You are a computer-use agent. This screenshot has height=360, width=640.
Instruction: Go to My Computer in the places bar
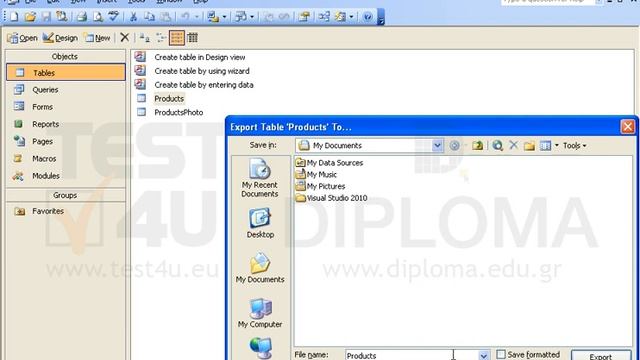pyautogui.click(x=260, y=313)
